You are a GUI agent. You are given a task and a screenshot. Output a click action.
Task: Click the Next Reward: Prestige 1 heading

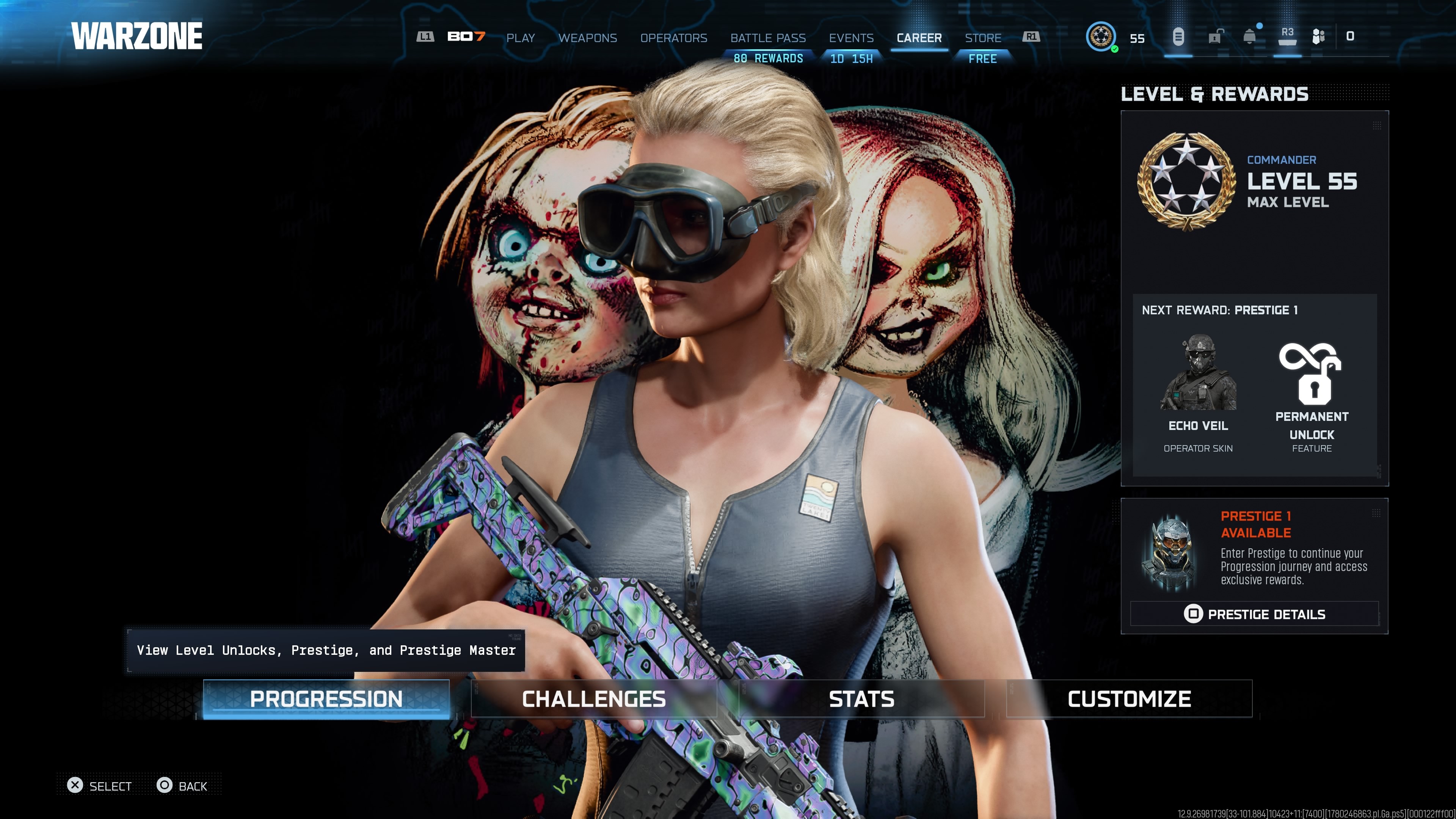click(1220, 310)
